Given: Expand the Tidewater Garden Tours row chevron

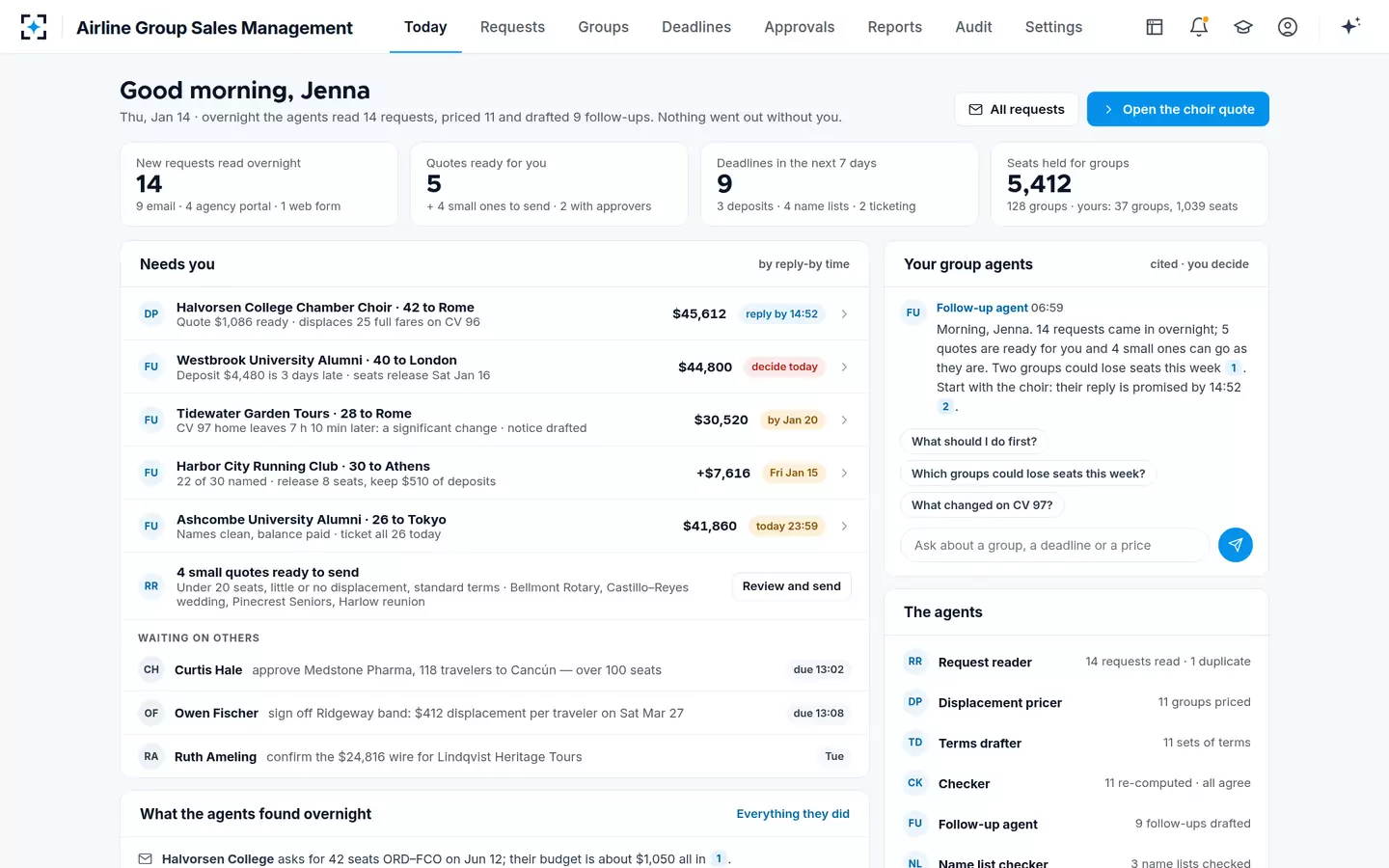Looking at the screenshot, I should pos(844,420).
